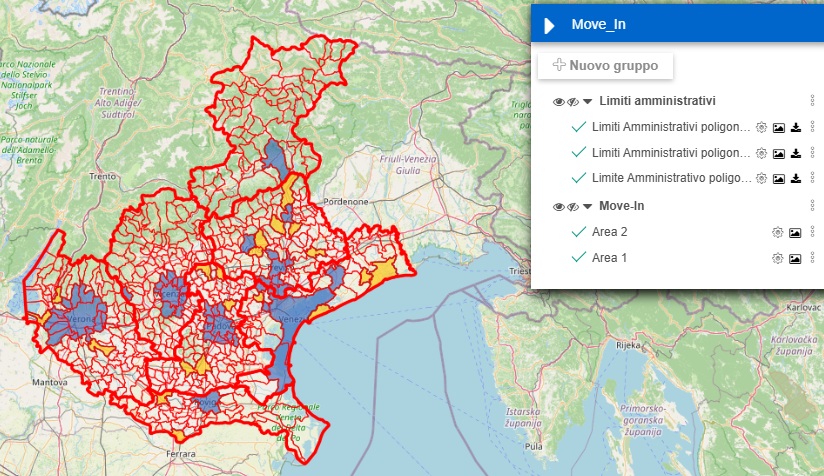Open options menu for Limiti amministrativi group
Image resolution: width=824 pixels, height=476 pixels.
tap(812, 101)
